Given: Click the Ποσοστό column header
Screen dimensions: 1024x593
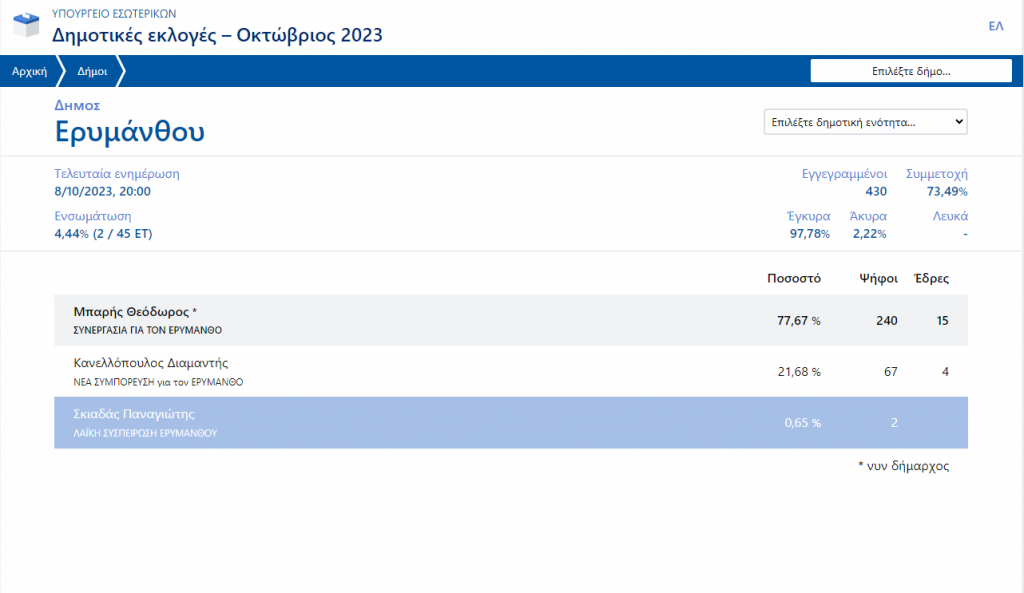Looking at the screenshot, I should [x=793, y=278].
